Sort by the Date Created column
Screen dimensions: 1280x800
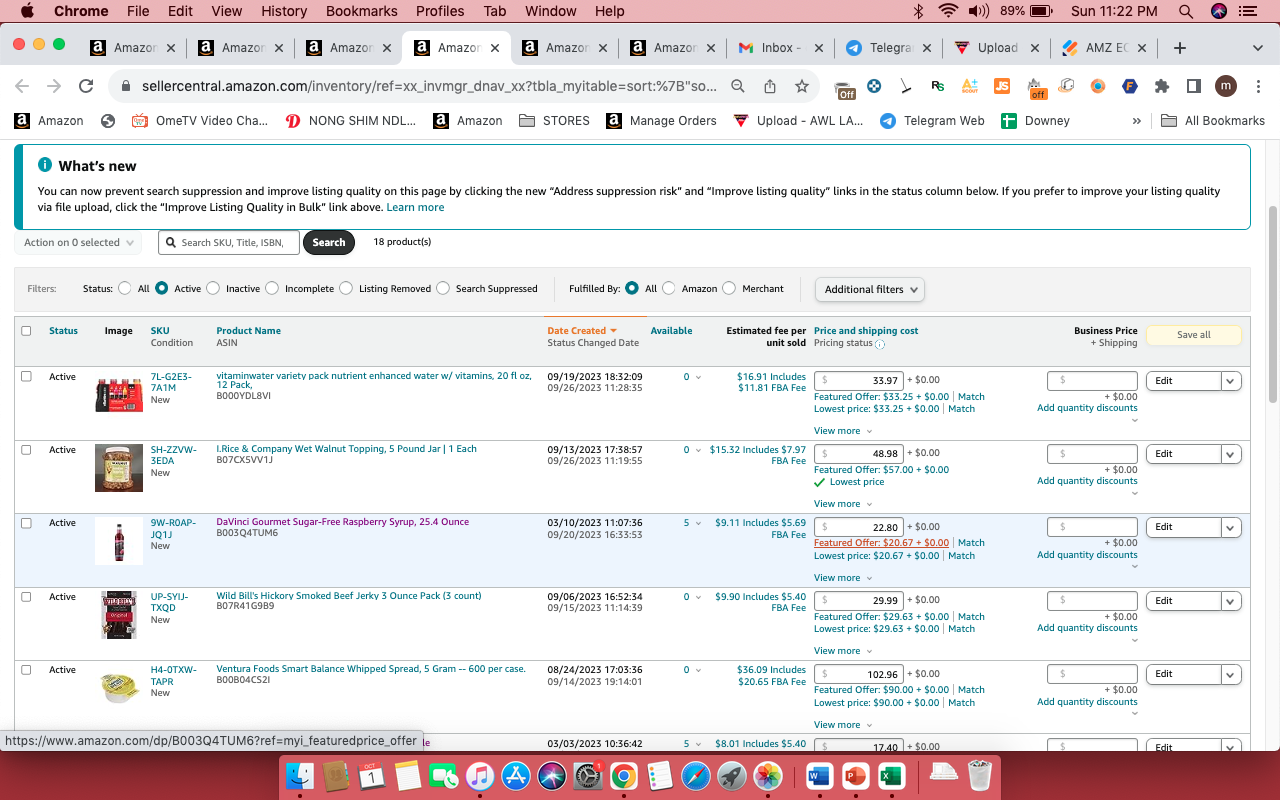(x=582, y=331)
